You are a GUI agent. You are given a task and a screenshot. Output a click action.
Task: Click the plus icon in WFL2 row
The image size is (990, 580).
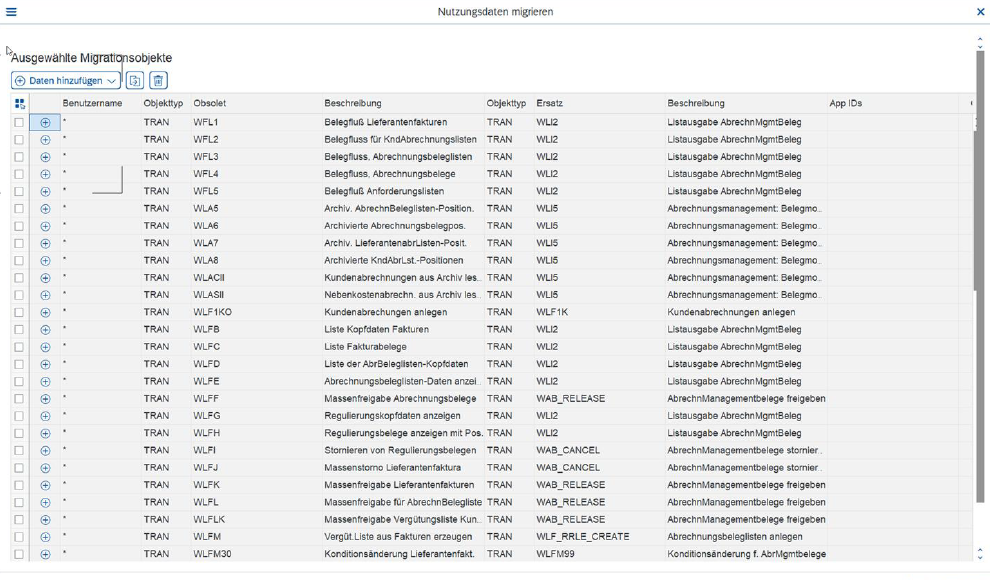(45, 139)
